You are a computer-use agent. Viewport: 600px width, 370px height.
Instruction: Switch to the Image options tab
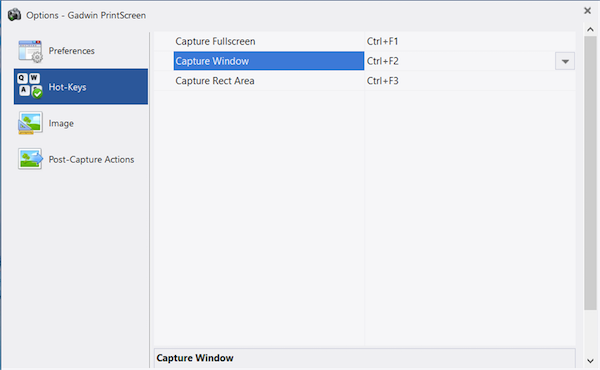61,123
